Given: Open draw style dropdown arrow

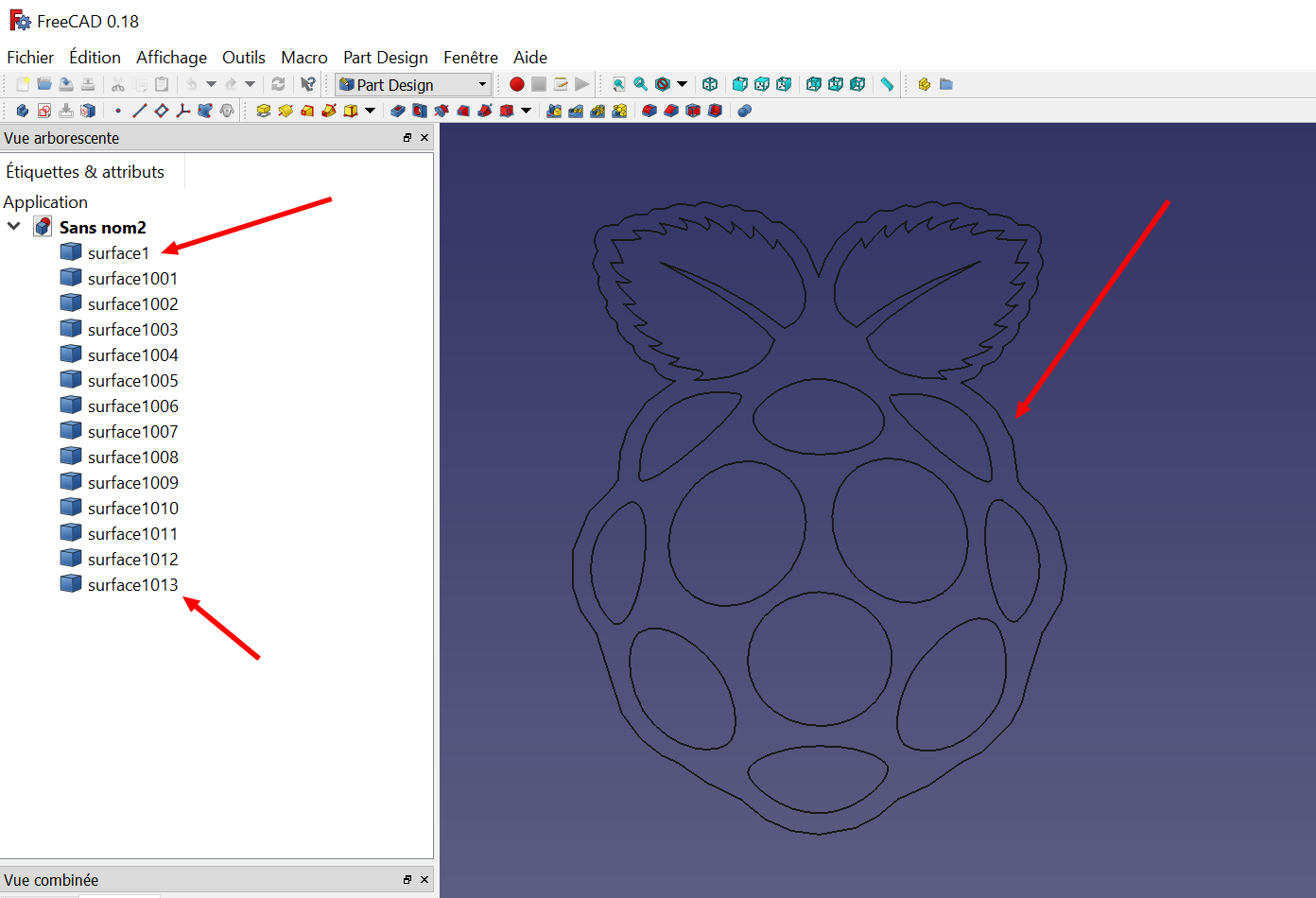Looking at the screenshot, I should coord(682,84).
